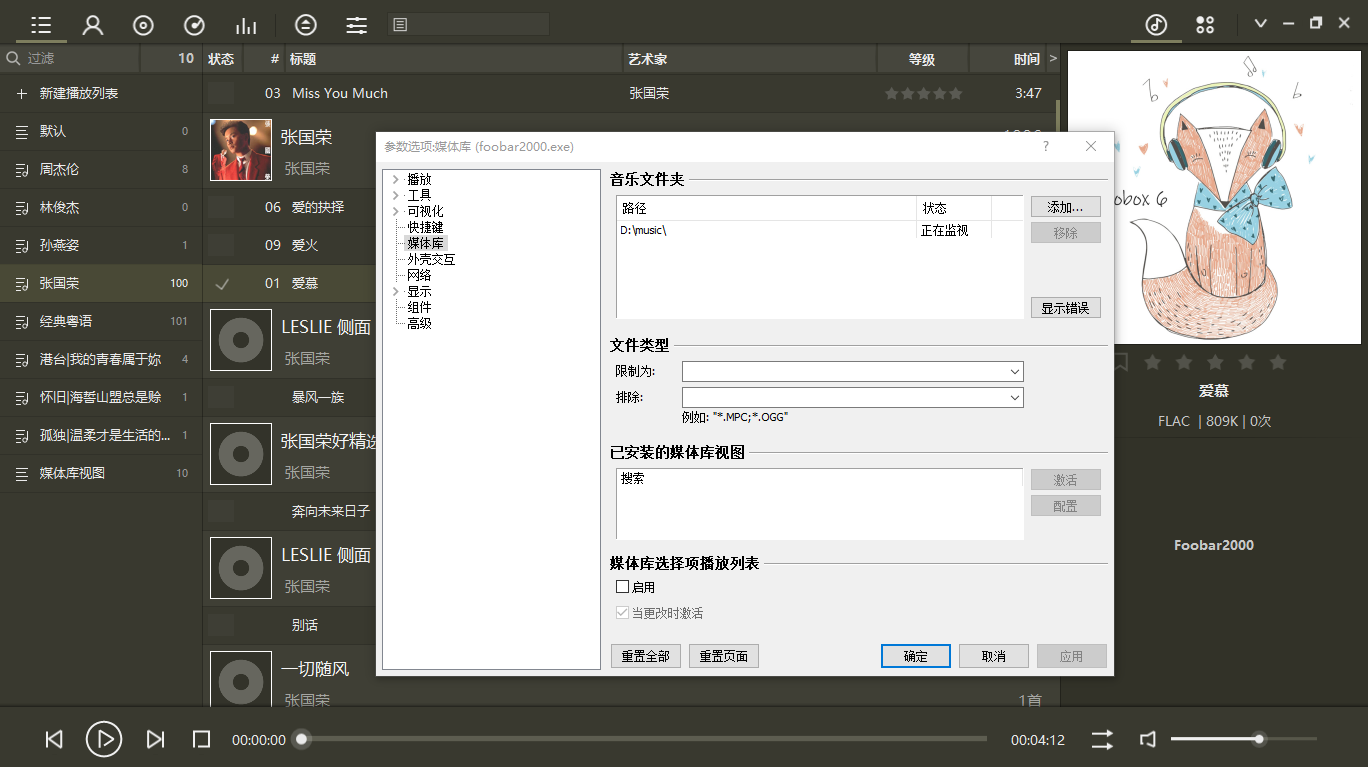Toggle the 当更改时激活 checkbox

point(622,613)
